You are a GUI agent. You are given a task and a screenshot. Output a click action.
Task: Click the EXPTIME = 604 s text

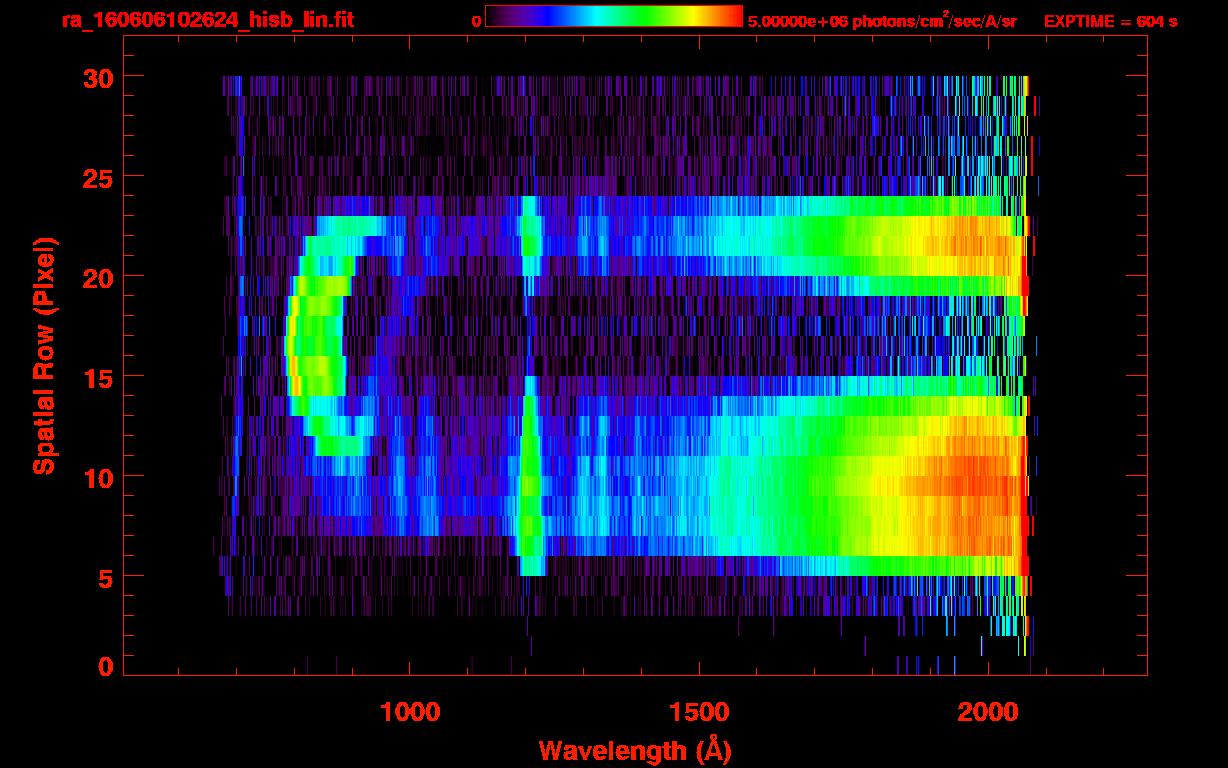coord(1110,21)
